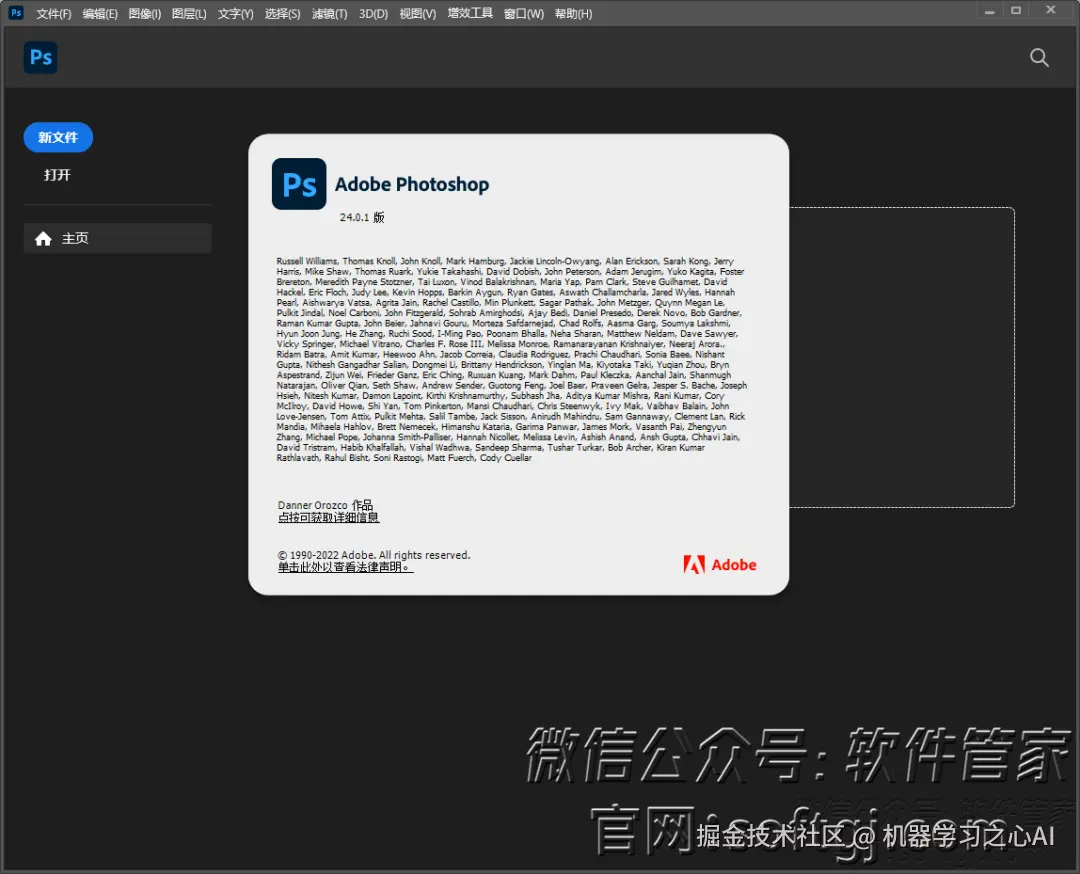Click the 24.0.1 版 version text
1080x874 pixels.
362,217
